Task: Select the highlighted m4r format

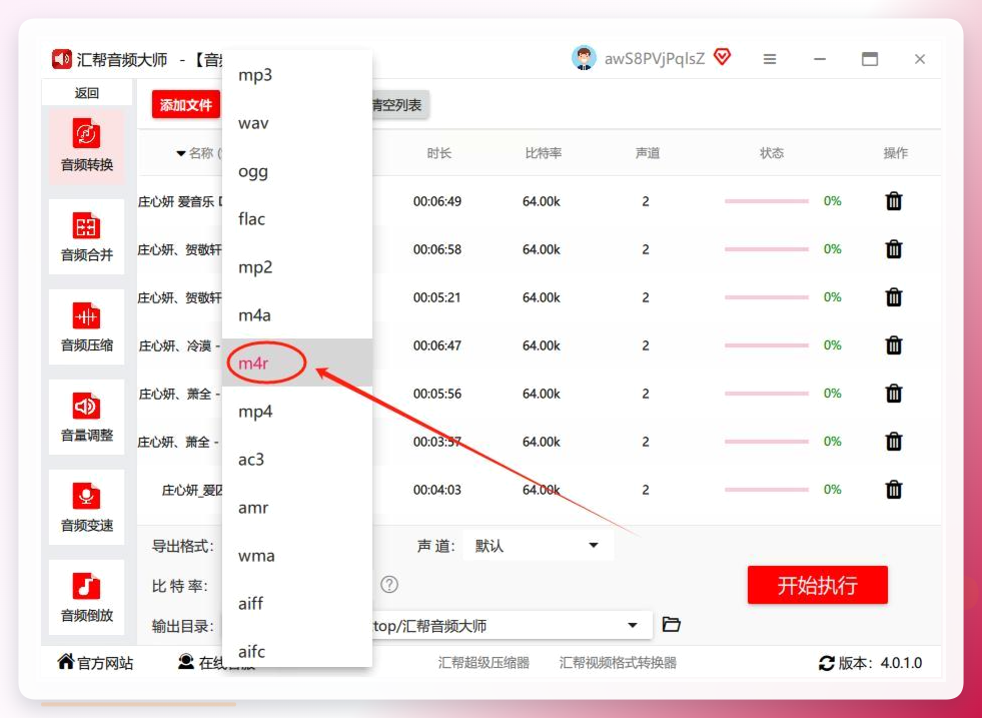Action: [297, 363]
